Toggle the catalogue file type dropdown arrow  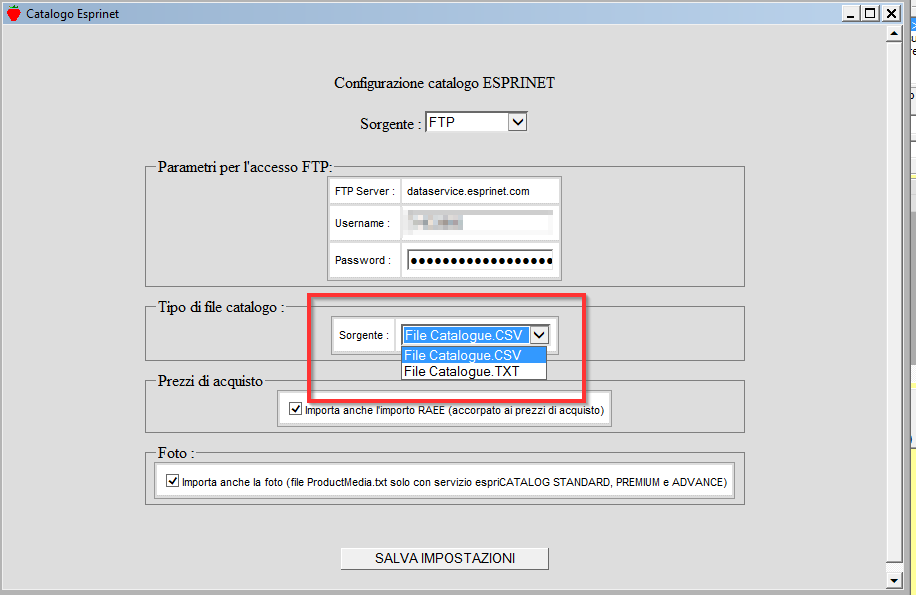pyautogui.click(x=540, y=335)
